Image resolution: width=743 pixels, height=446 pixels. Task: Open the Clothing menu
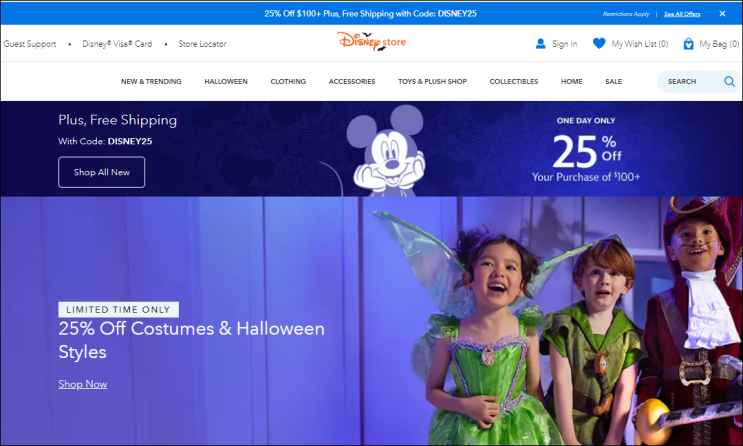tap(288, 82)
